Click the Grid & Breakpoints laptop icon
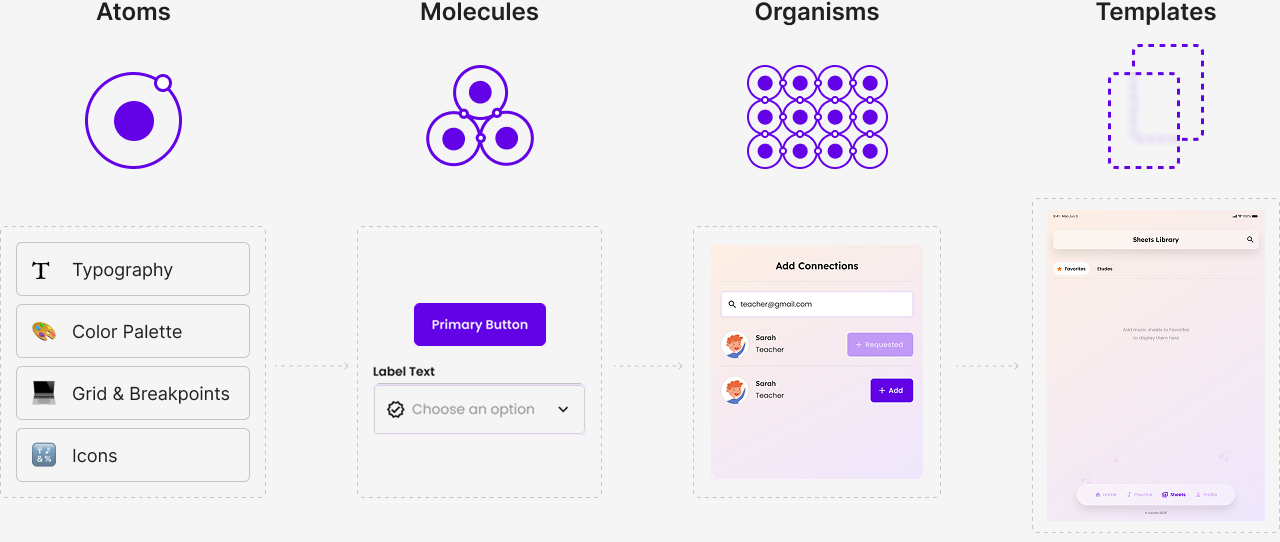This screenshot has height=542, width=1280. click(43, 393)
